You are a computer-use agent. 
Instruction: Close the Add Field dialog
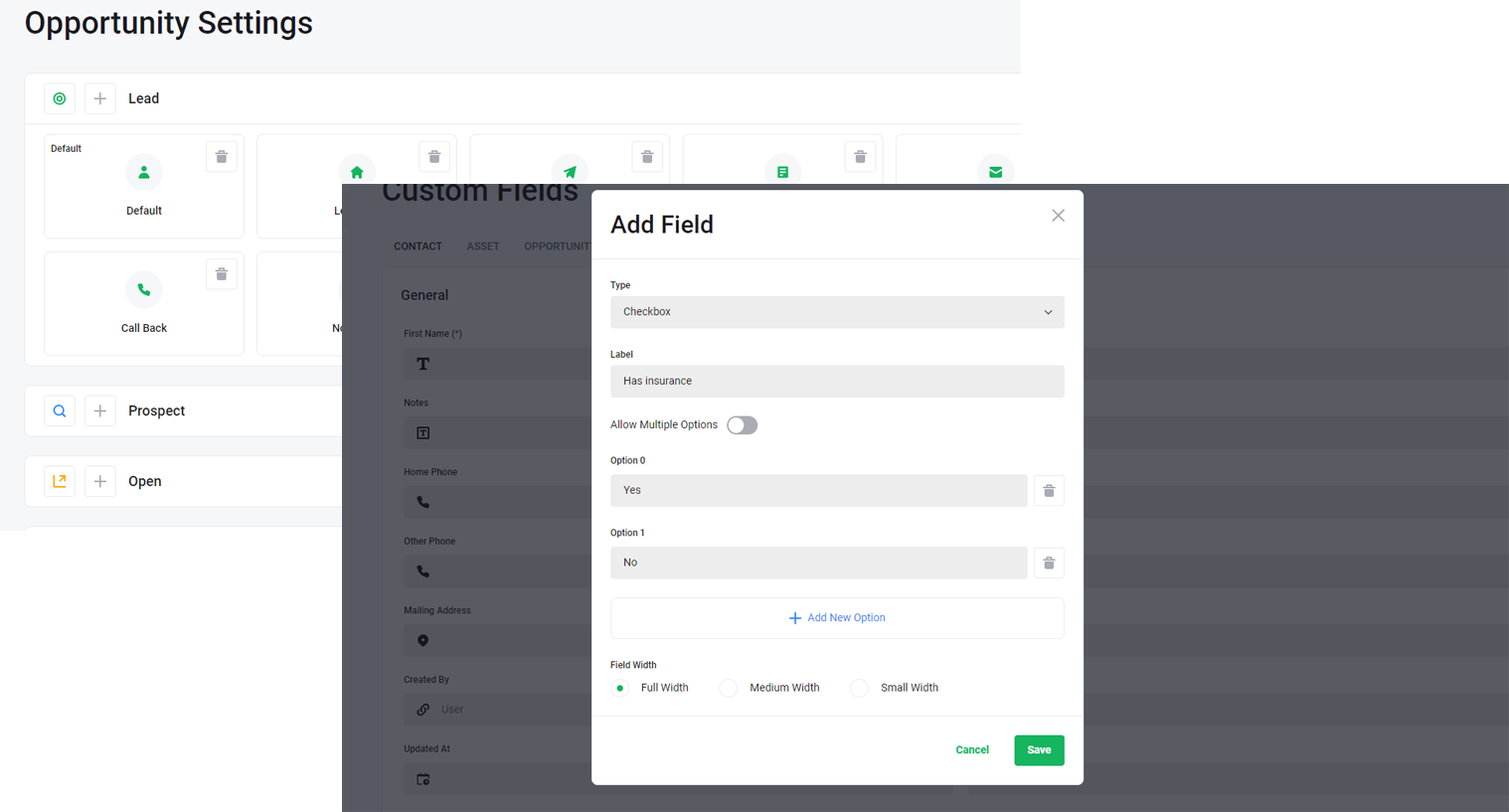point(1058,216)
